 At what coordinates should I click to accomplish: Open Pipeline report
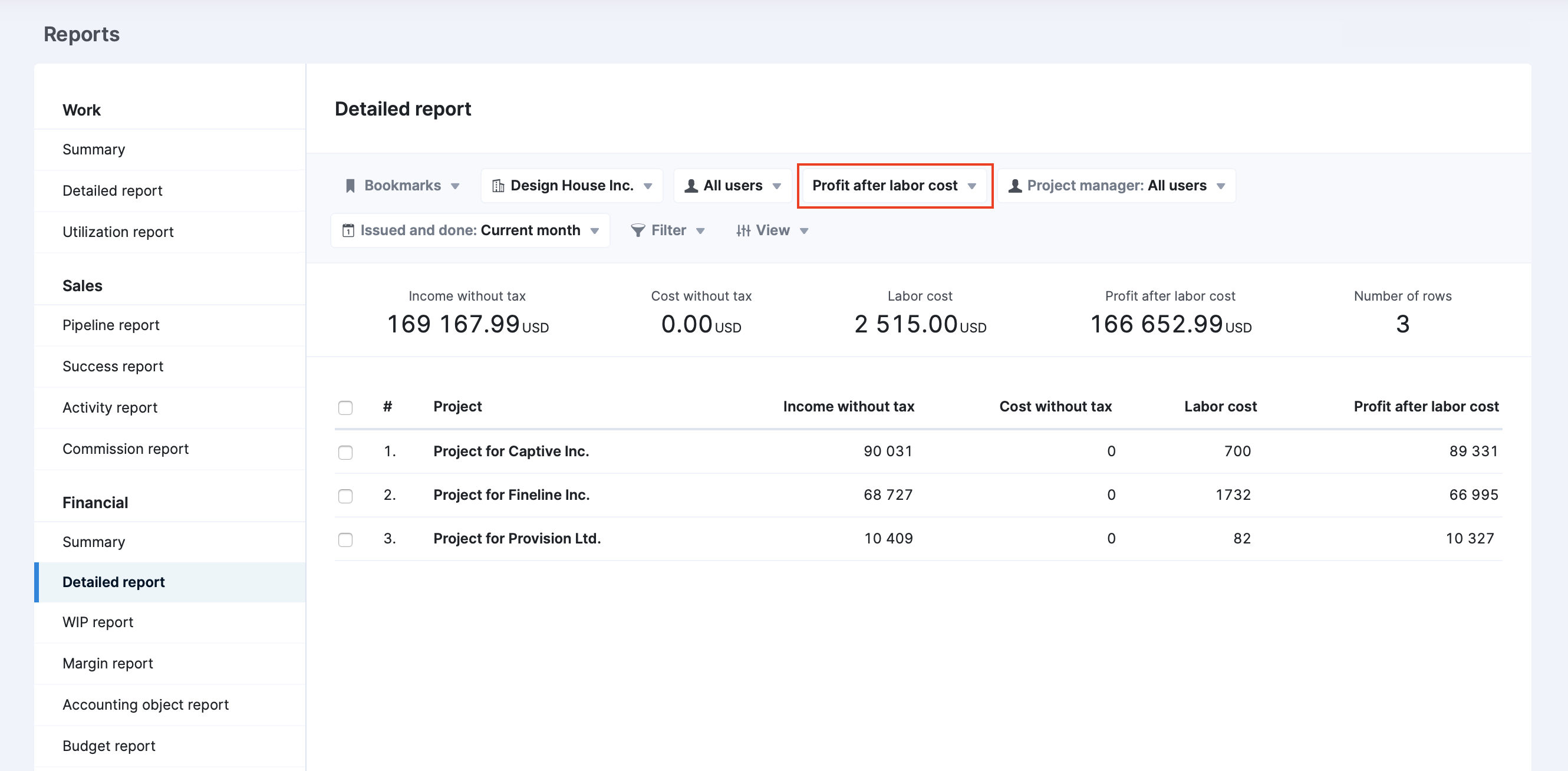point(170,325)
